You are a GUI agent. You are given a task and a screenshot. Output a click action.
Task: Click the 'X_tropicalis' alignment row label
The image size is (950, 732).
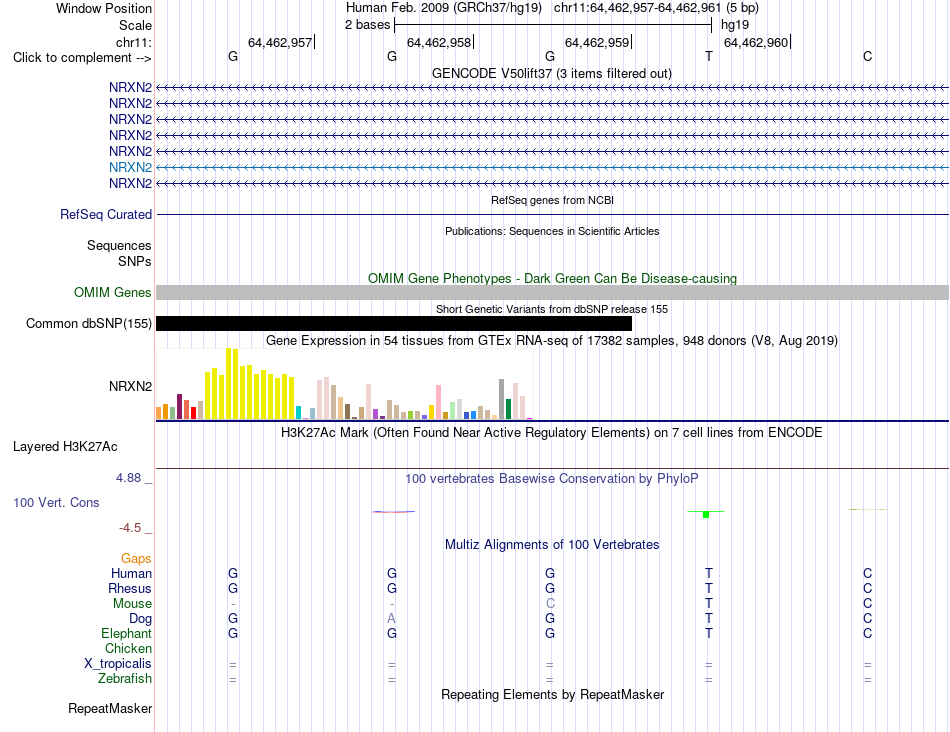click(x=118, y=664)
